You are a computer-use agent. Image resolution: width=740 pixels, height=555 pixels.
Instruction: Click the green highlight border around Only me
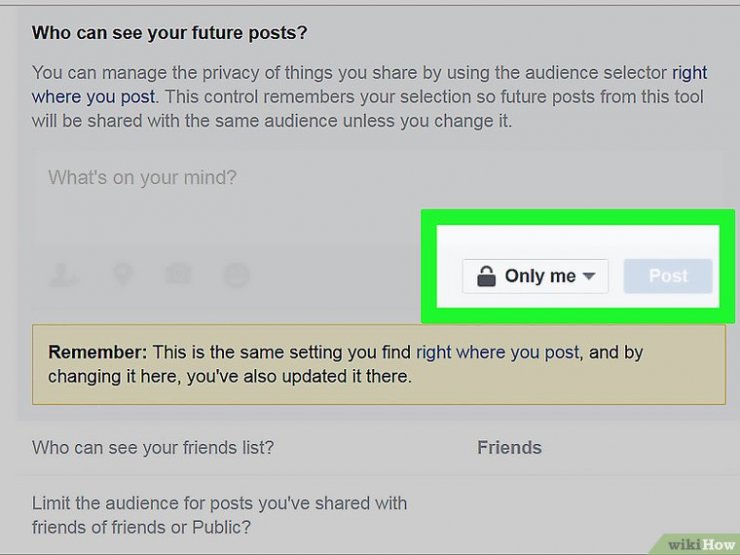point(578,217)
